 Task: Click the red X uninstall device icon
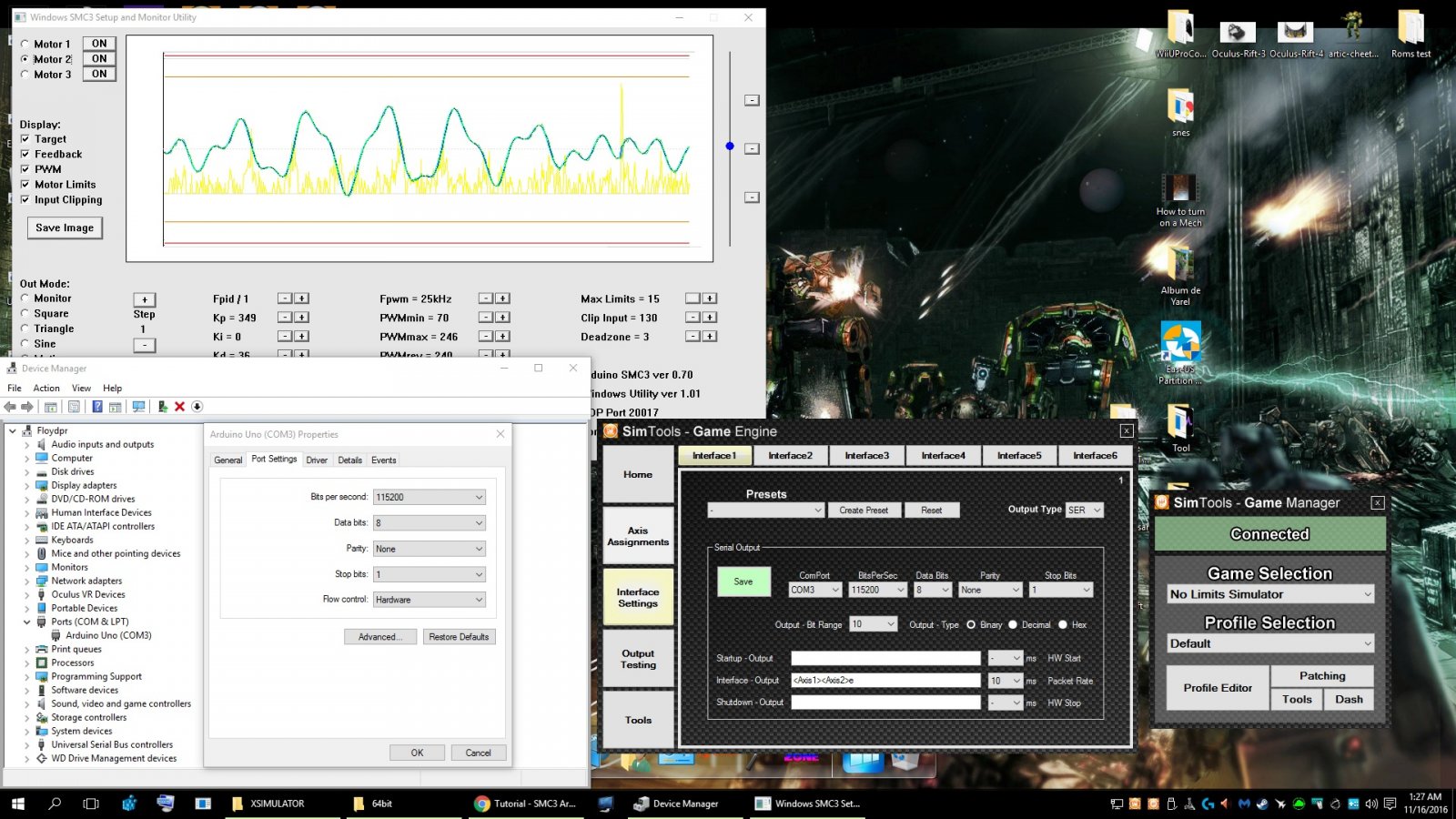coord(179,407)
